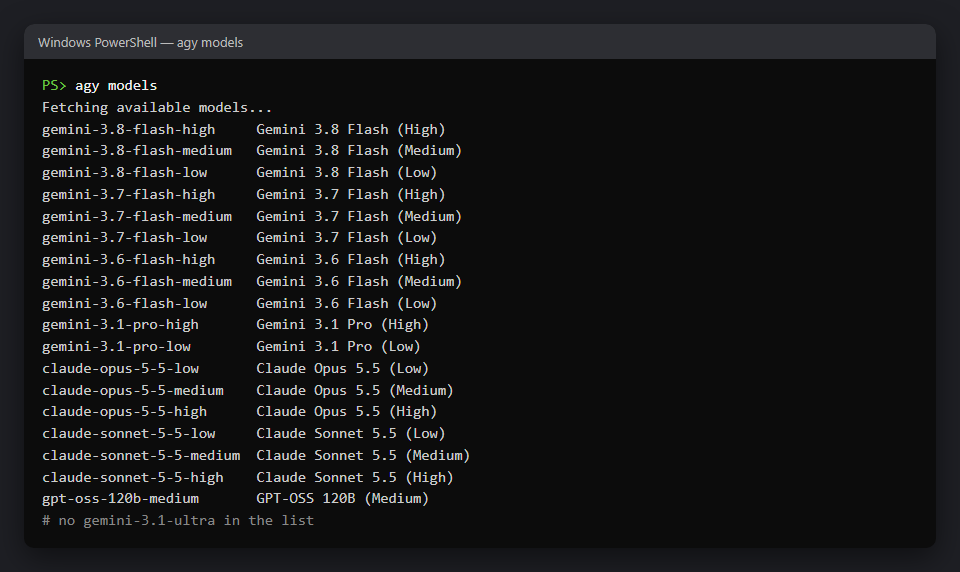The height and width of the screenshot is (572, 960).
Task: Click the display name 'Claude Opus 5.5 (Medium)'
Action: tap(355, 391)
